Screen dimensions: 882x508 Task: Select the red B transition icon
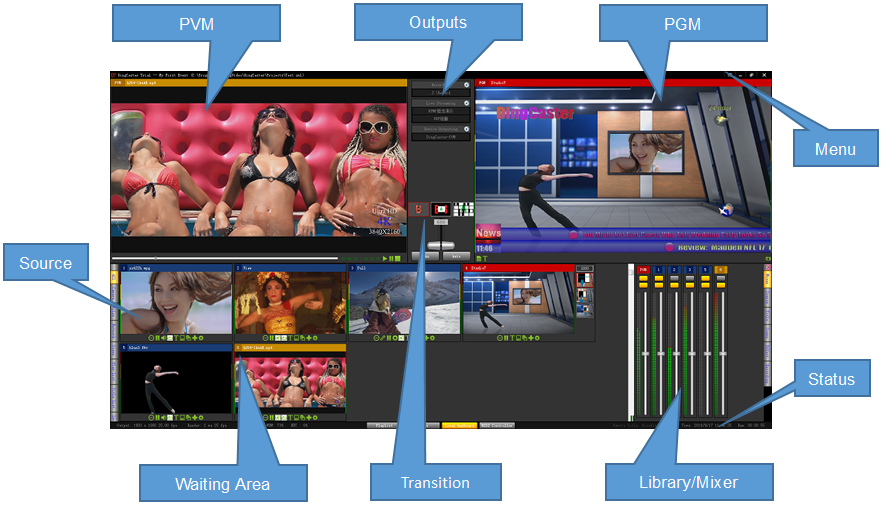tap(420, 210)
